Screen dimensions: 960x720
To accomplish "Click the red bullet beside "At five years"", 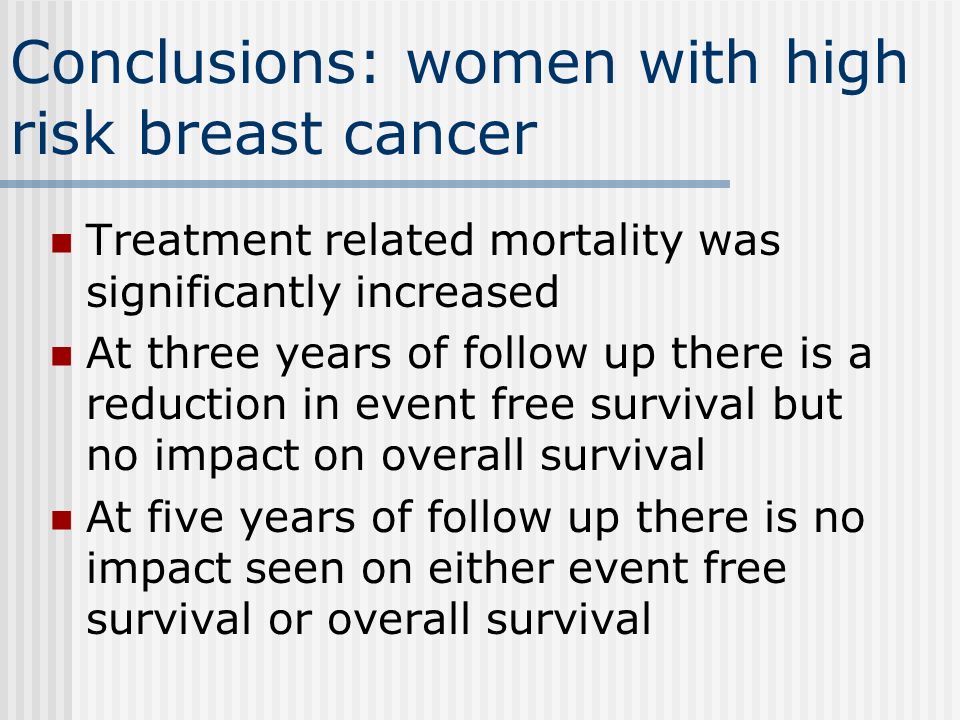I will tap(62, 520).
